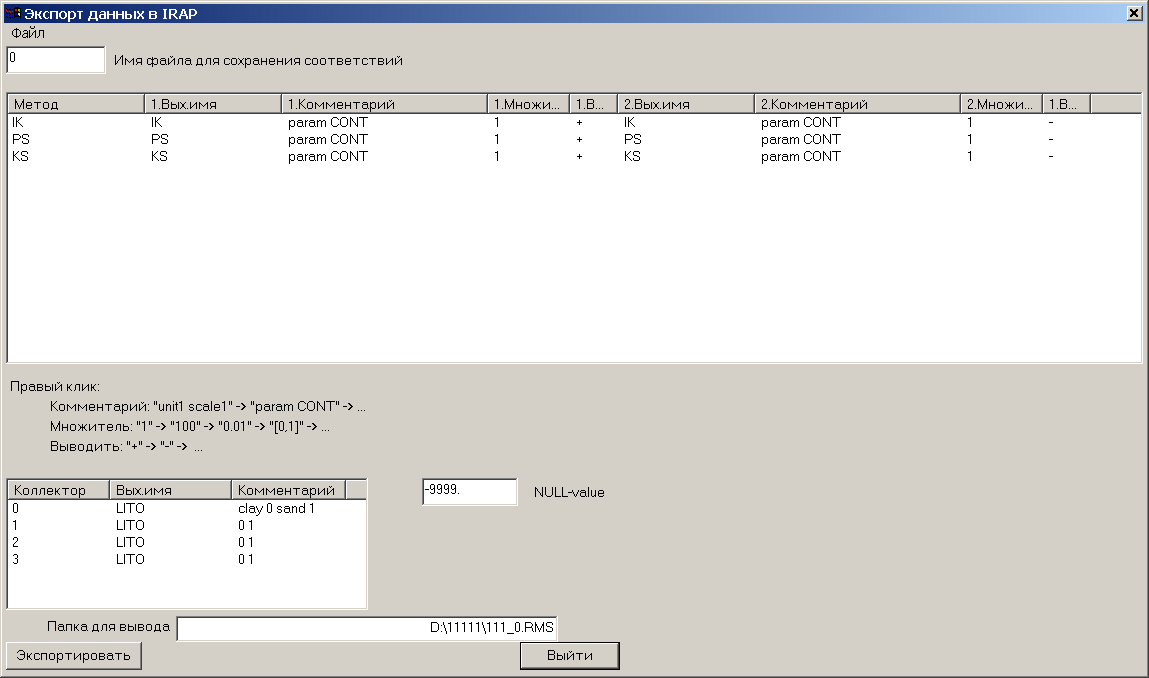Click the Метод column header
1149x678 pixels.
click(76, 104)
